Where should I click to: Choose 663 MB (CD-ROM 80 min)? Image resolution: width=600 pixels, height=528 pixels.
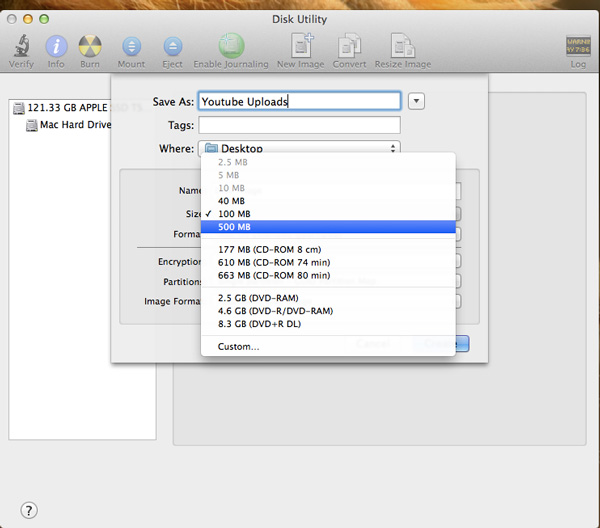pos(328,275)
